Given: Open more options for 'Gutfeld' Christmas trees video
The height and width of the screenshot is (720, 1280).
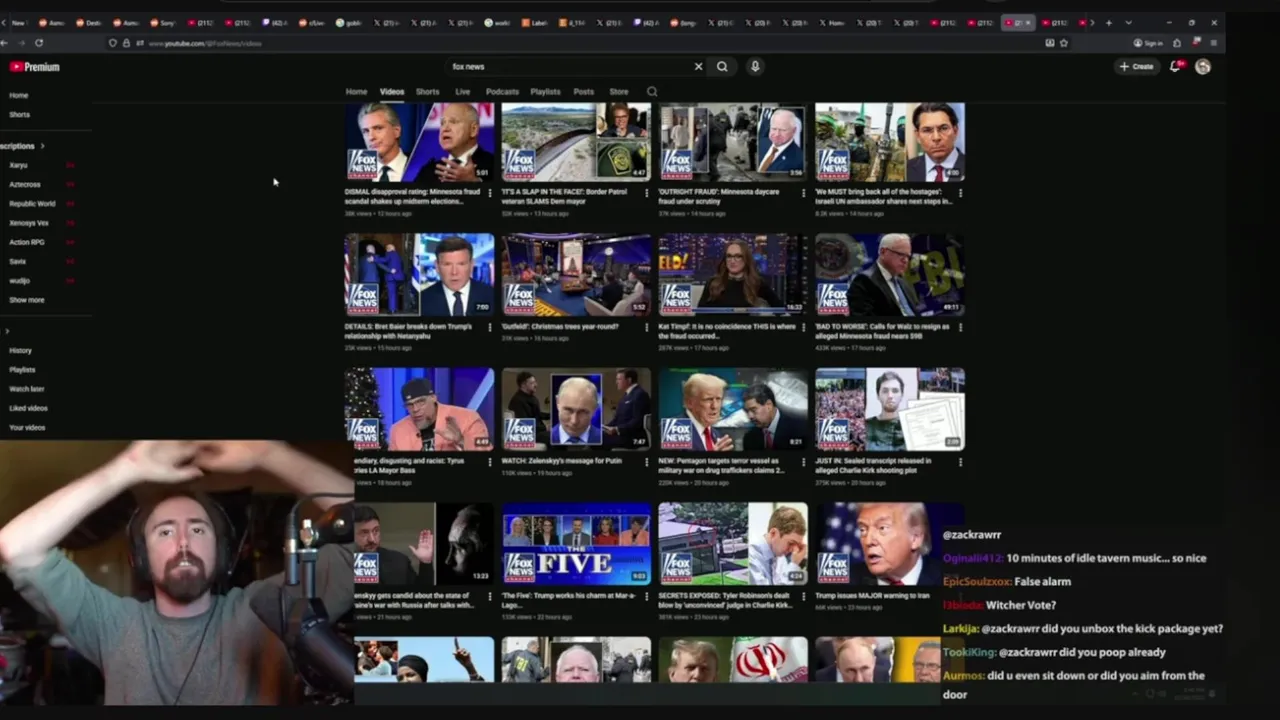Looking at the screenshot, I should pyautogui.click(x=646, y=328).
